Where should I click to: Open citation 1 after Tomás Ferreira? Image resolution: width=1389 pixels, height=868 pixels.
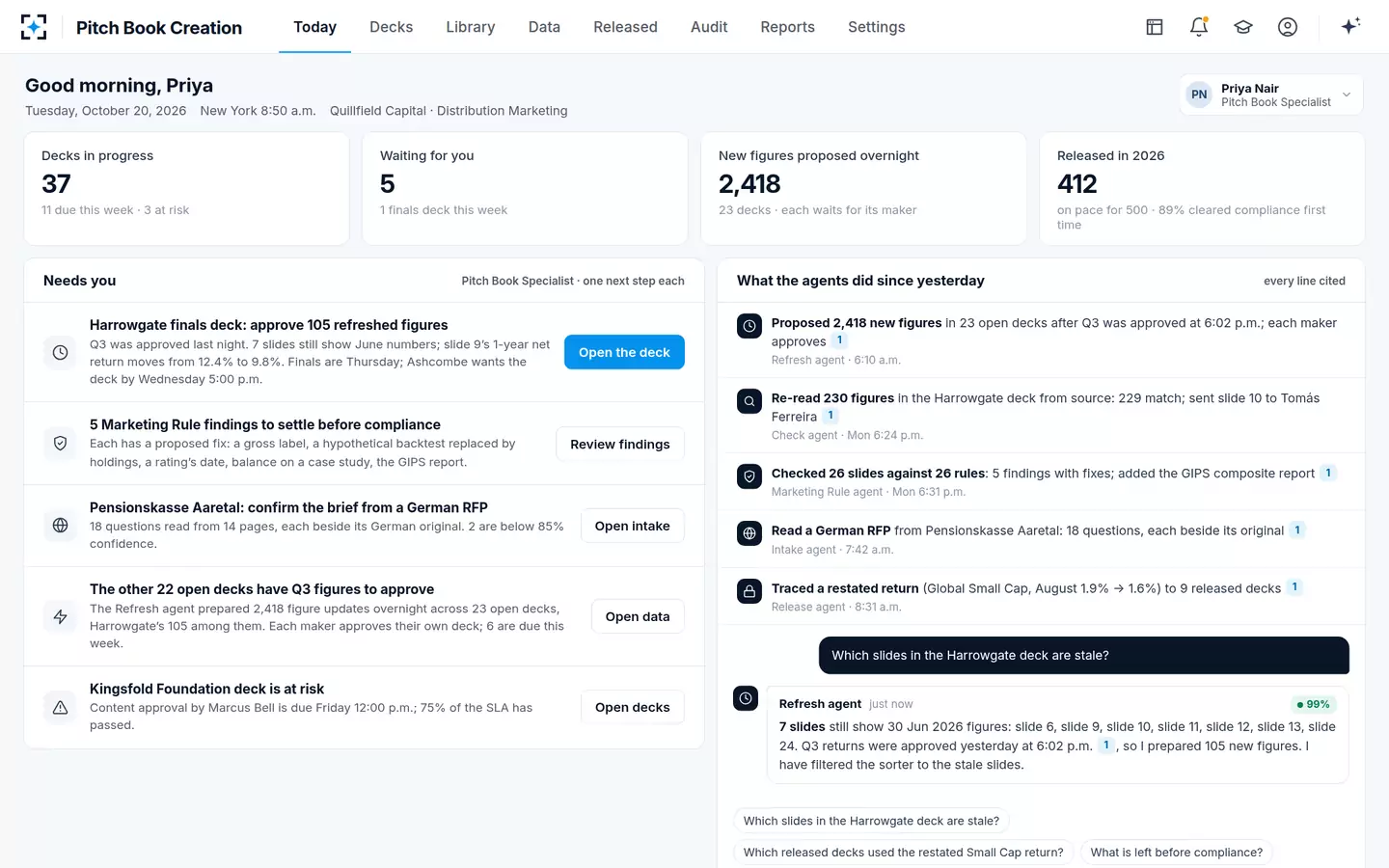point(831,416)
